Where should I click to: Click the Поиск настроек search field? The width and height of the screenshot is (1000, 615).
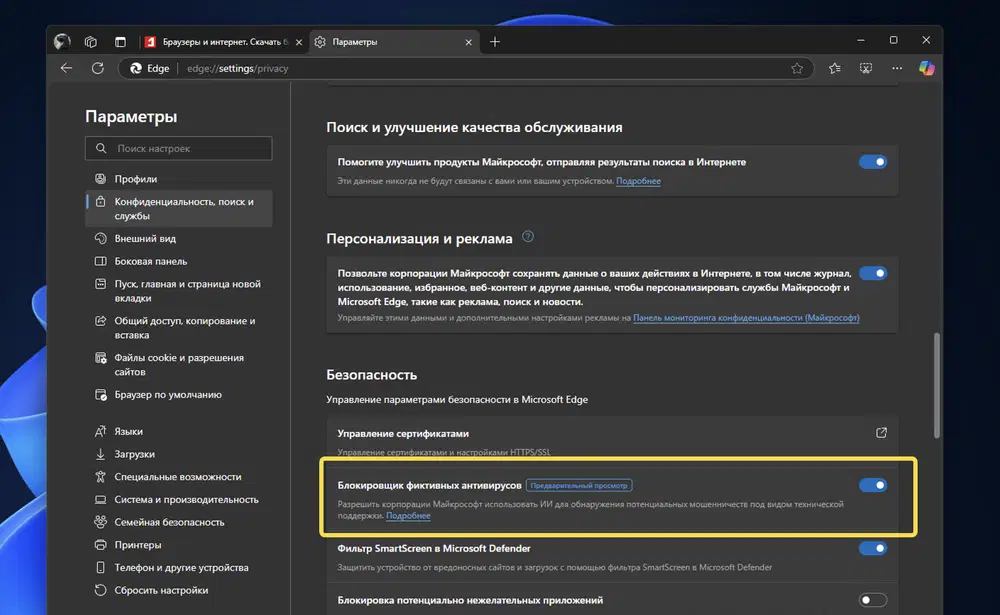tap(179, 148)
